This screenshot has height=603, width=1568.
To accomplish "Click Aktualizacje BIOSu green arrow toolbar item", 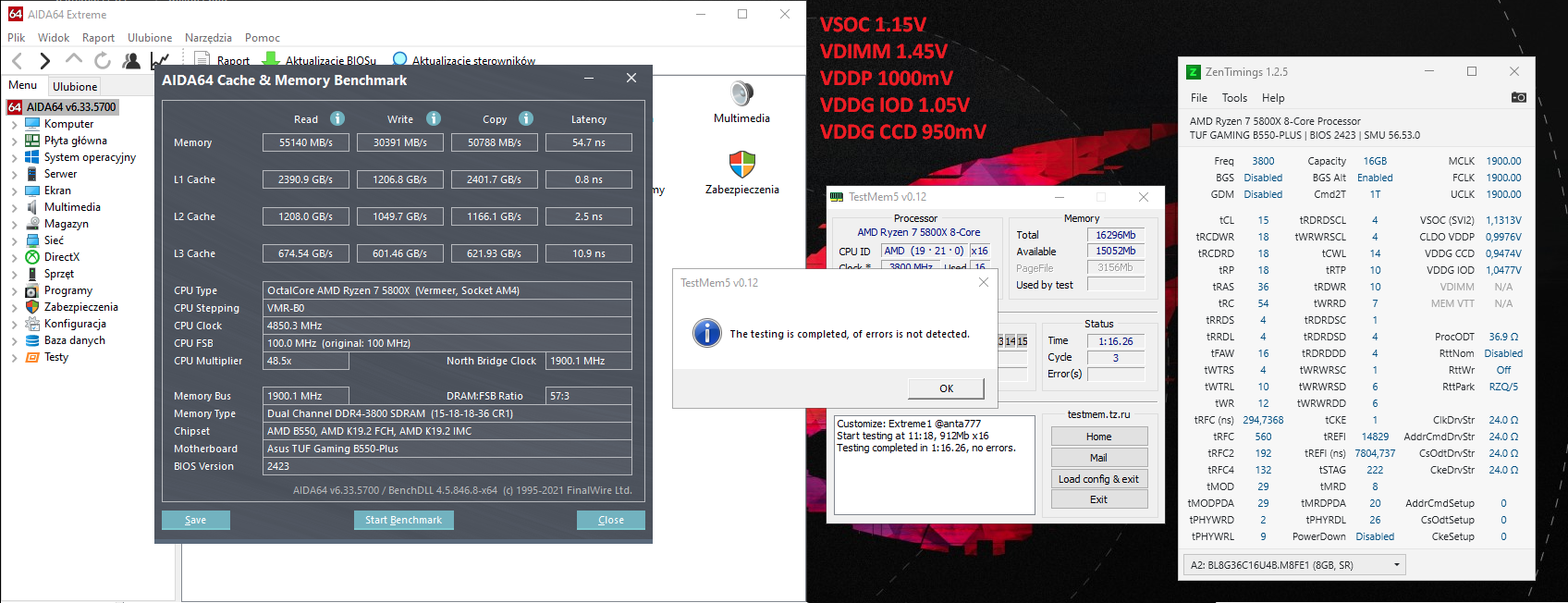I will (x=320, y=61).
